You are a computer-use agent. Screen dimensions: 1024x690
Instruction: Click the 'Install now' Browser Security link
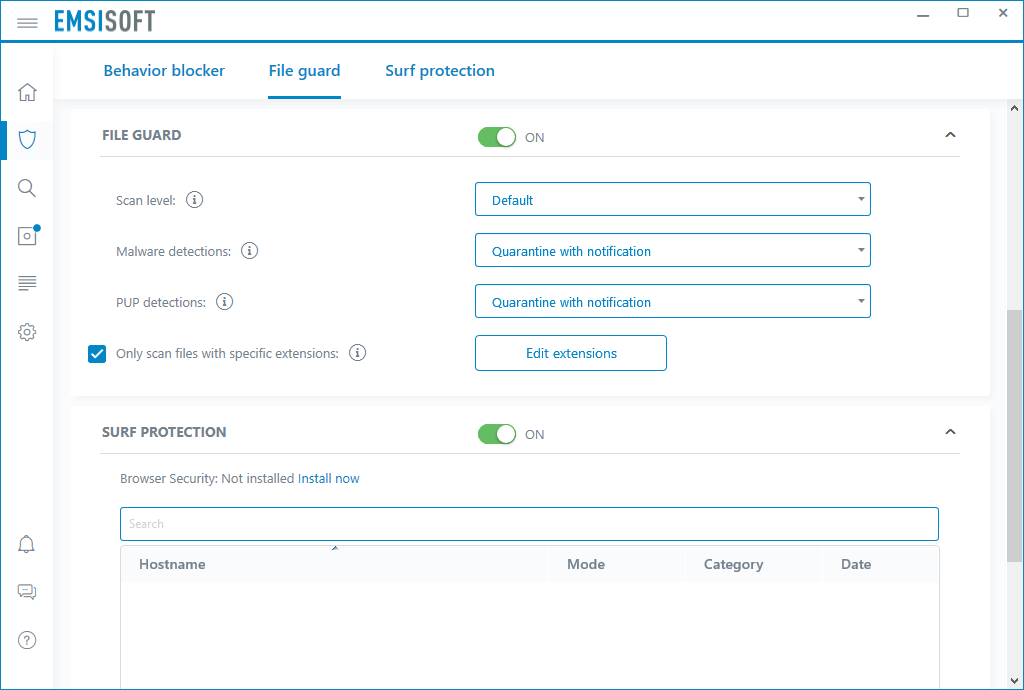(329, 478)
